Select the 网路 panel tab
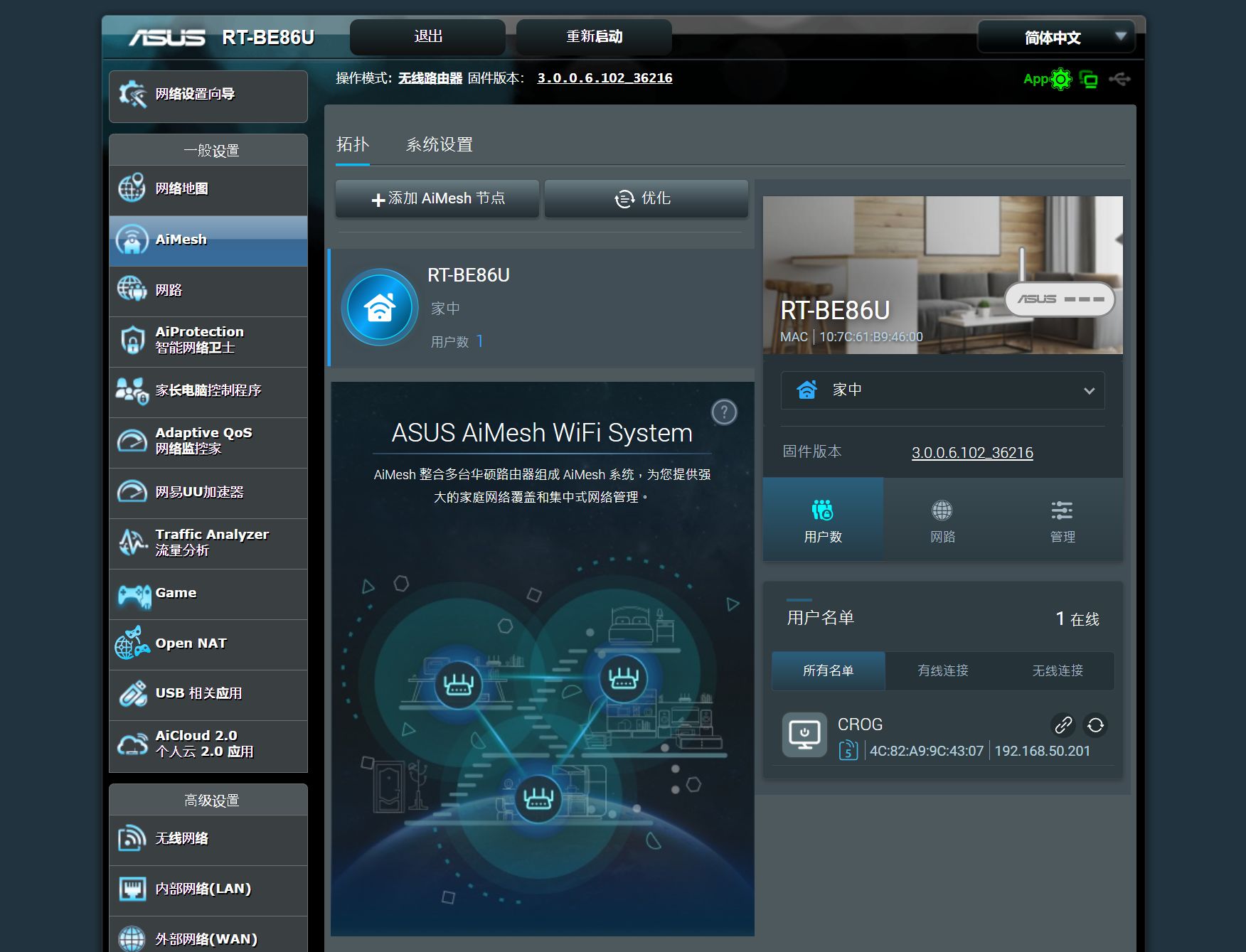The width and height of the screenshot is (1246, 952). [942, 520]
